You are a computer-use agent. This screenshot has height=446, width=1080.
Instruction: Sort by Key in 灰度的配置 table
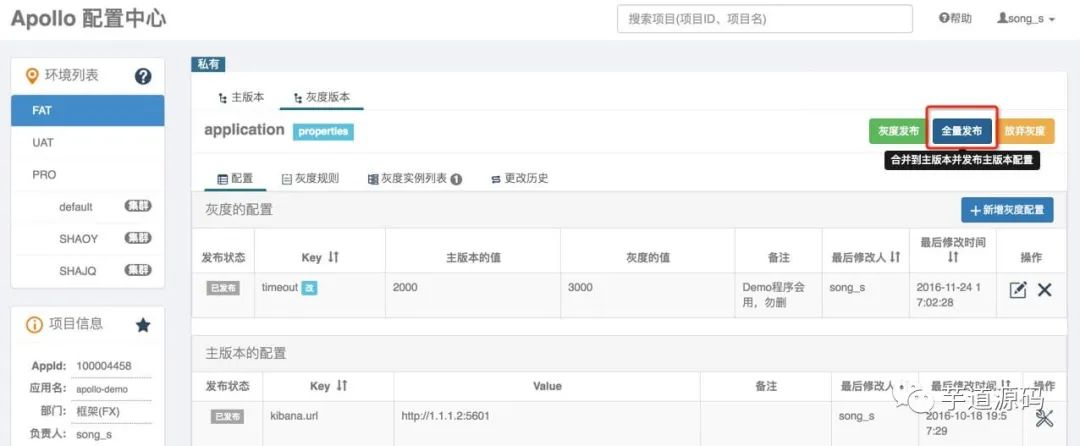(333, 257)
